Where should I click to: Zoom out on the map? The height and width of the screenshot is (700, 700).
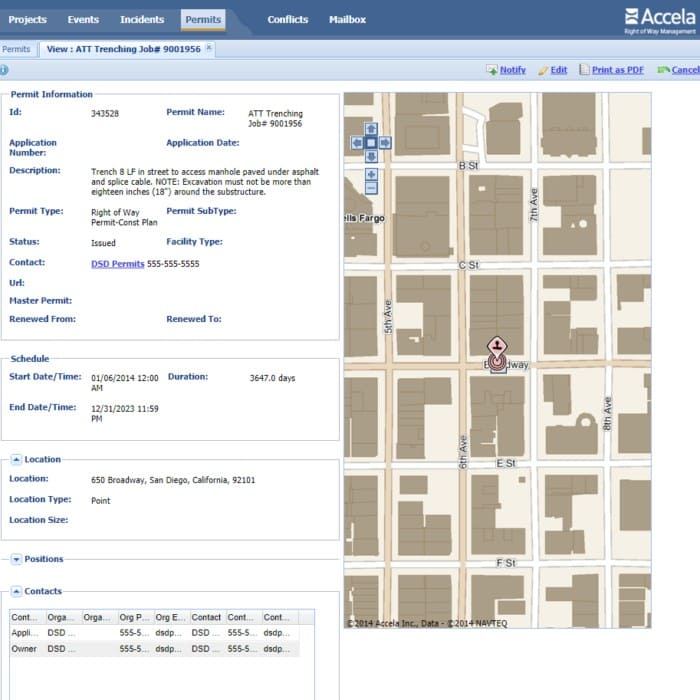371,188
